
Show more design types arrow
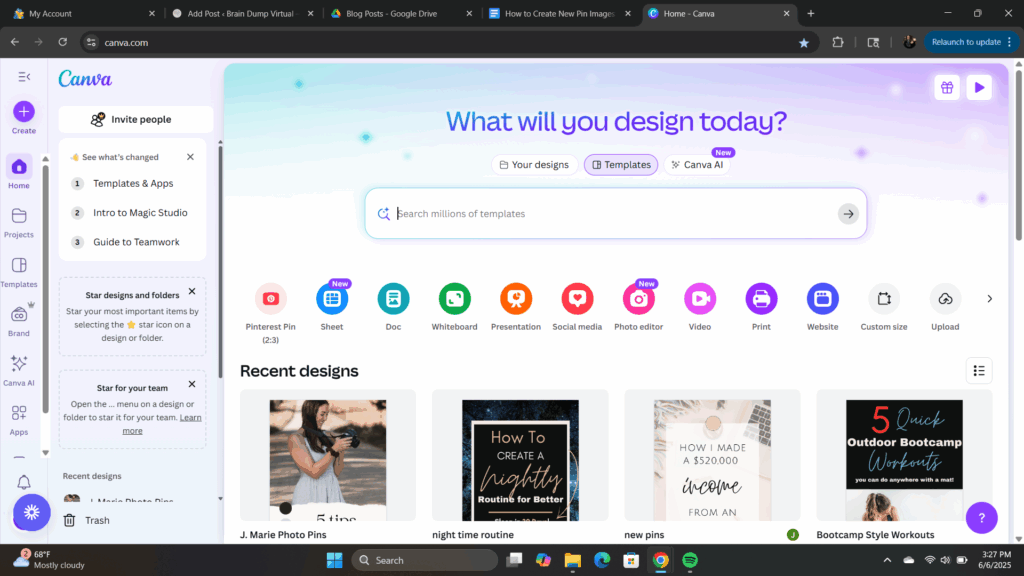click(x=989, y=299)
